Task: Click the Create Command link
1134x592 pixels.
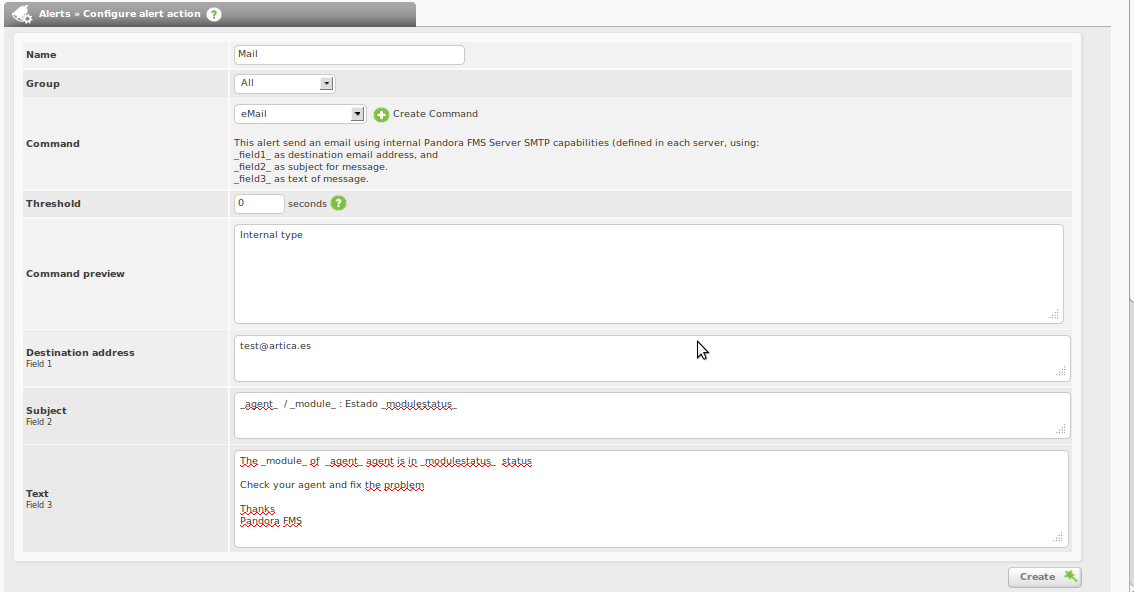Action: (435, 114)
